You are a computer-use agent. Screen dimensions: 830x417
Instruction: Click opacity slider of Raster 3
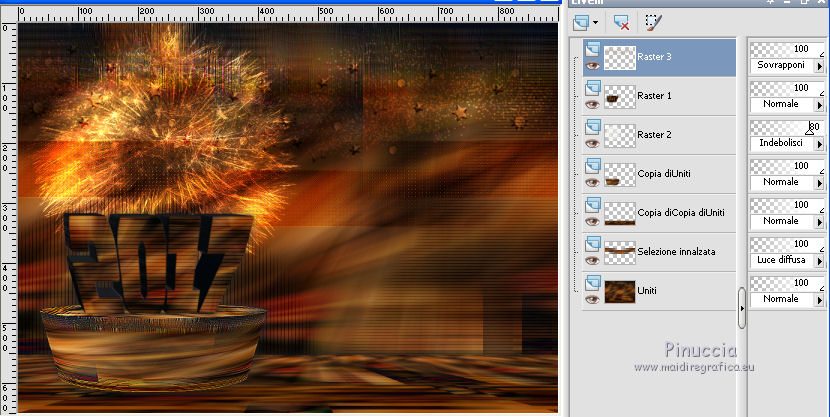click(x=787, y=49)
